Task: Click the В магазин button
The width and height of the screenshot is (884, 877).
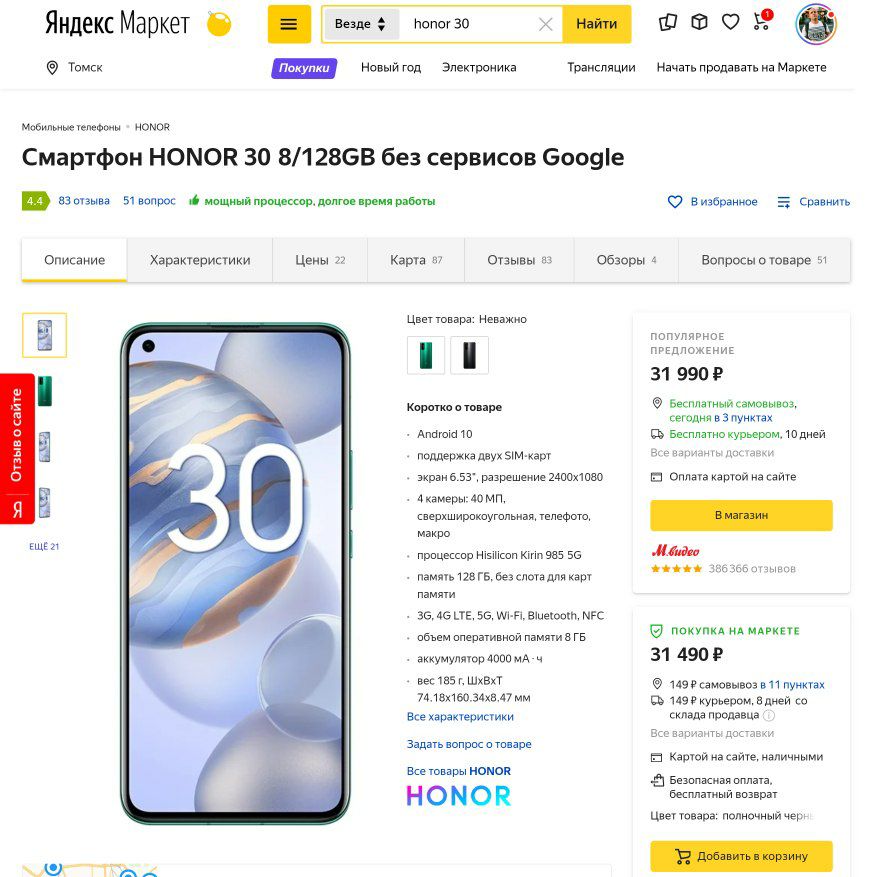Action: click(x=741, y=515)
